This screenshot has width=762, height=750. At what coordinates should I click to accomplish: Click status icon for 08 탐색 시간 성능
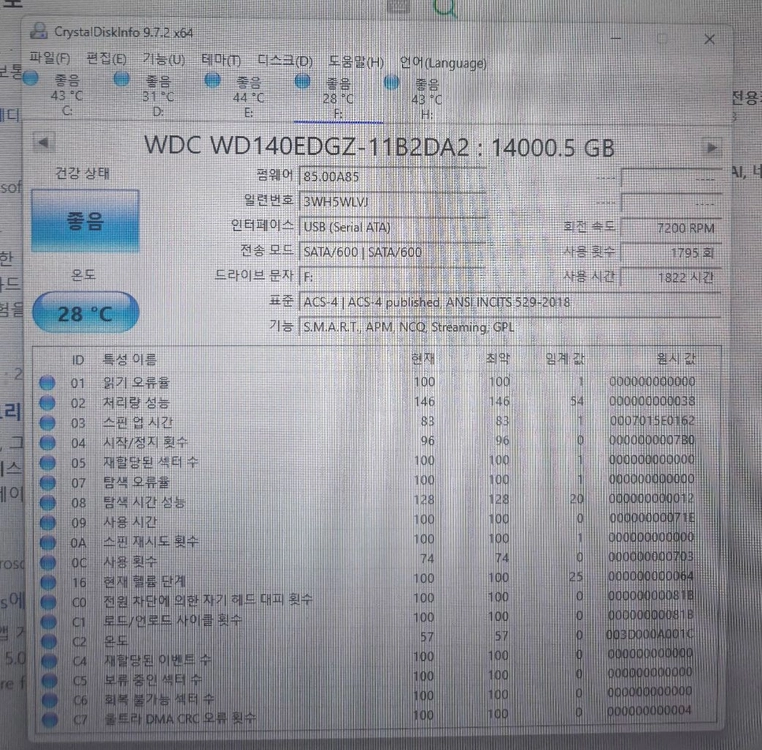click(x=48, y=502)
